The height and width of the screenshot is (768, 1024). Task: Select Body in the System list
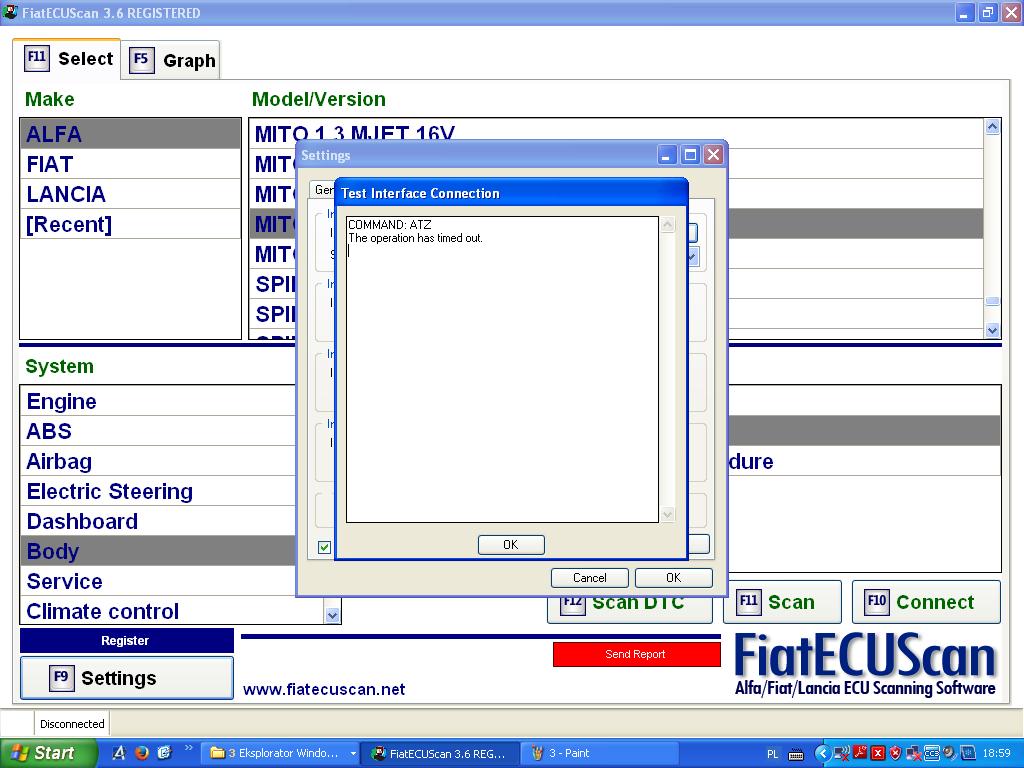click(157, 551)
